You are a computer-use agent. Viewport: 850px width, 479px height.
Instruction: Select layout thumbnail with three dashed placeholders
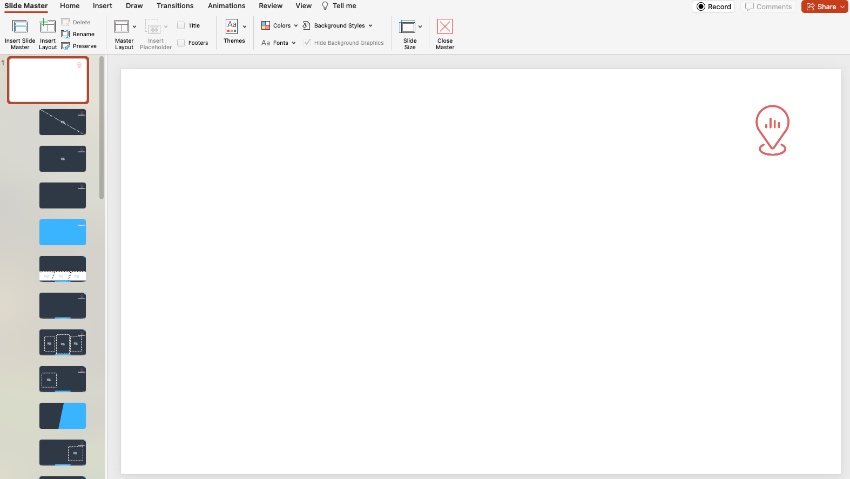(62, 342)
